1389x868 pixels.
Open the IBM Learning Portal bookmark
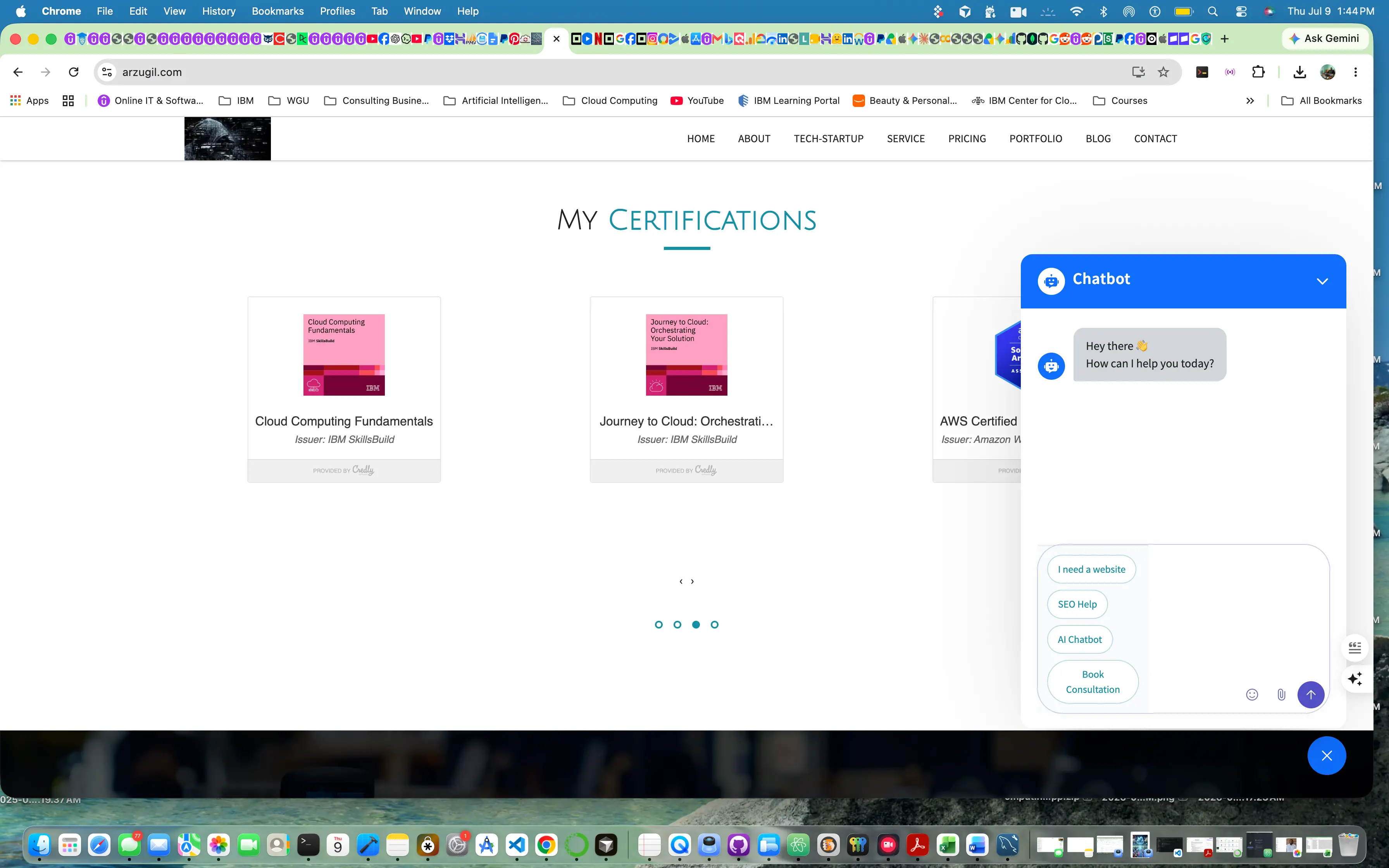click(789, 100)
